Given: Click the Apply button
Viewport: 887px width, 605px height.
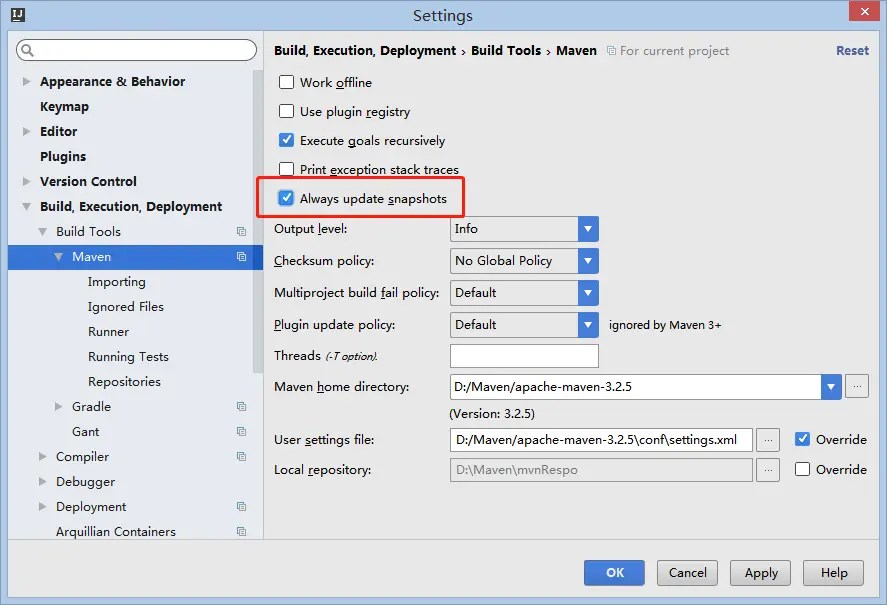Looking at the screenshot, I should click(760, 573).
